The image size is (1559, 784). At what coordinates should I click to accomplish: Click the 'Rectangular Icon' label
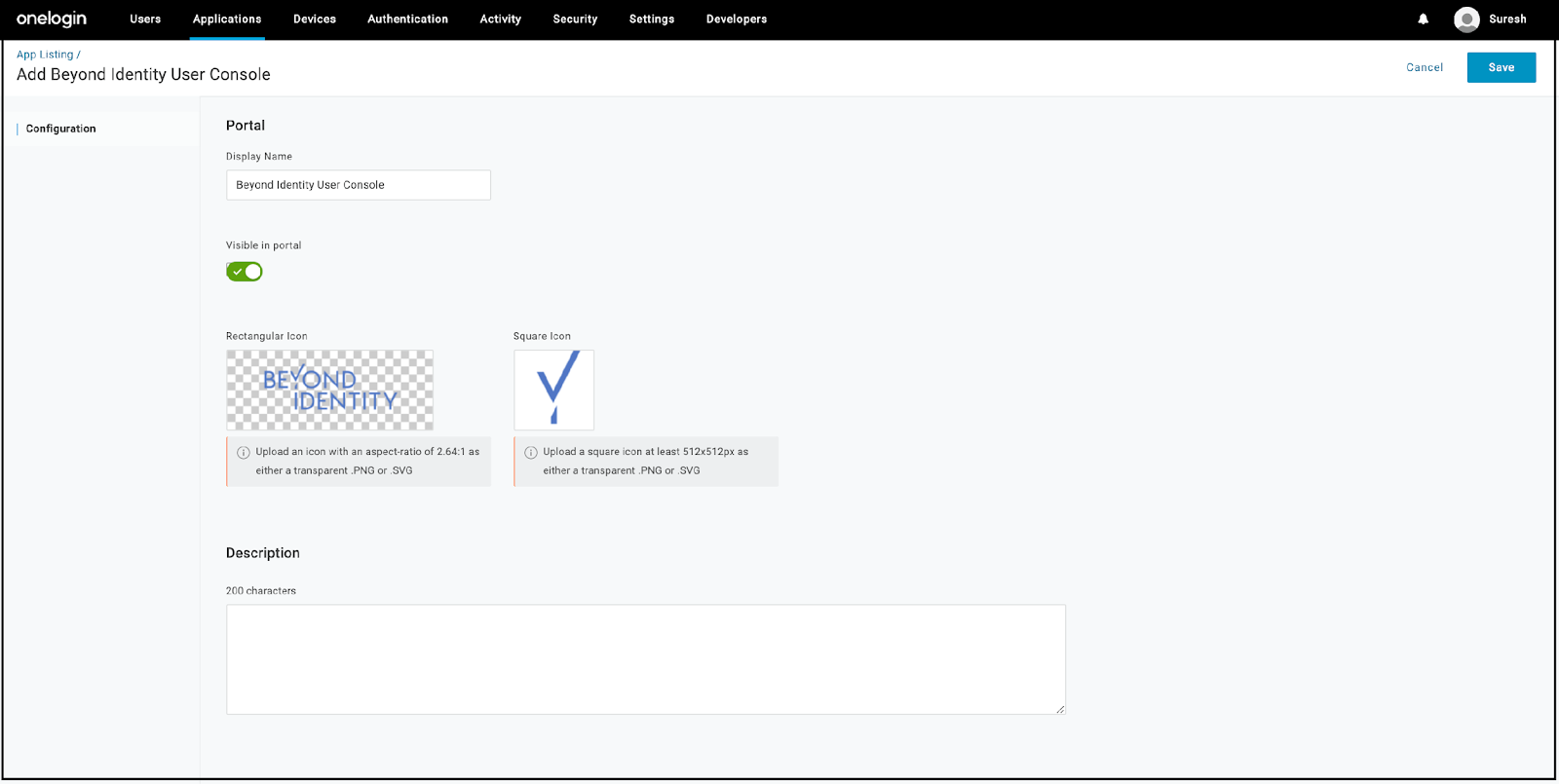coord(267,336)
